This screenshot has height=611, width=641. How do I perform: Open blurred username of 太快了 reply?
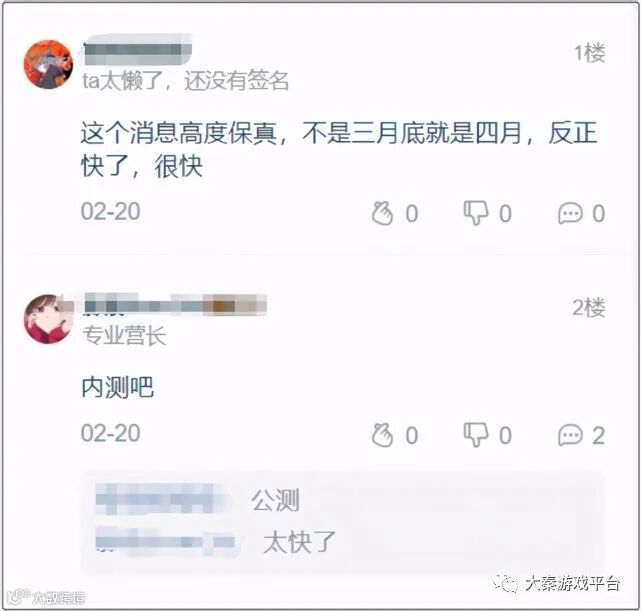(165, 541)
